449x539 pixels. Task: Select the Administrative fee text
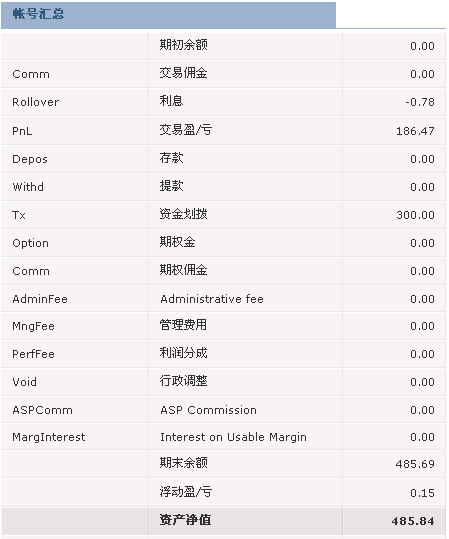pos(212,299)
